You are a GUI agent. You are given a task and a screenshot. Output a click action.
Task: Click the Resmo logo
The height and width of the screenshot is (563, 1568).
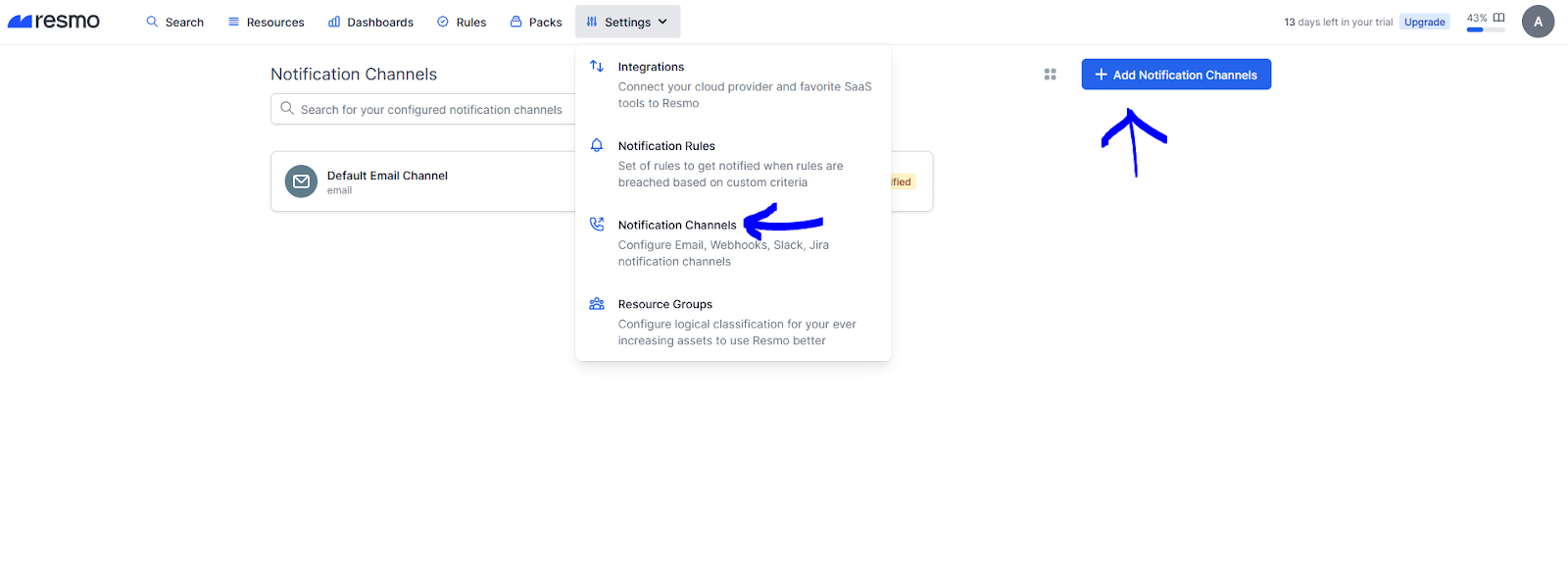[54, 22]
